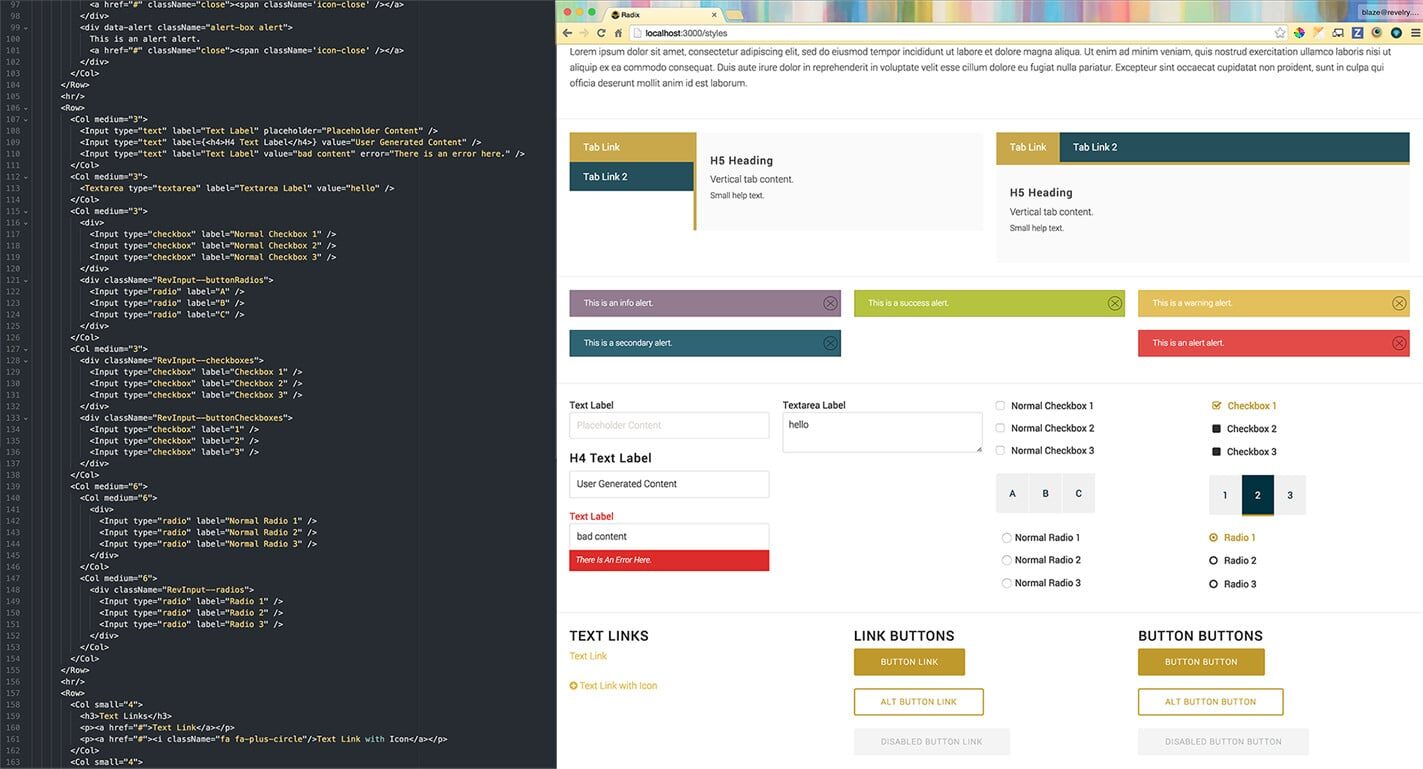Image resolution: width=1423 pixels, height=769 pixels.
Task: Collapse the code fold at line 127
Action: (26, 349)
